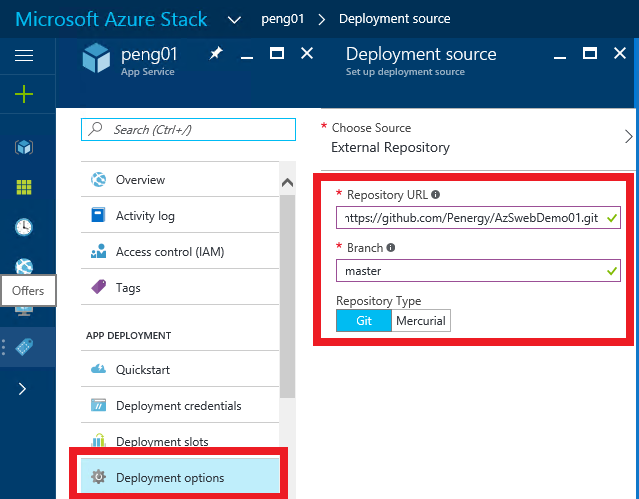Maximize the Deployment source blade
This screenshot has height=499, width=639.
pos(590,53)
